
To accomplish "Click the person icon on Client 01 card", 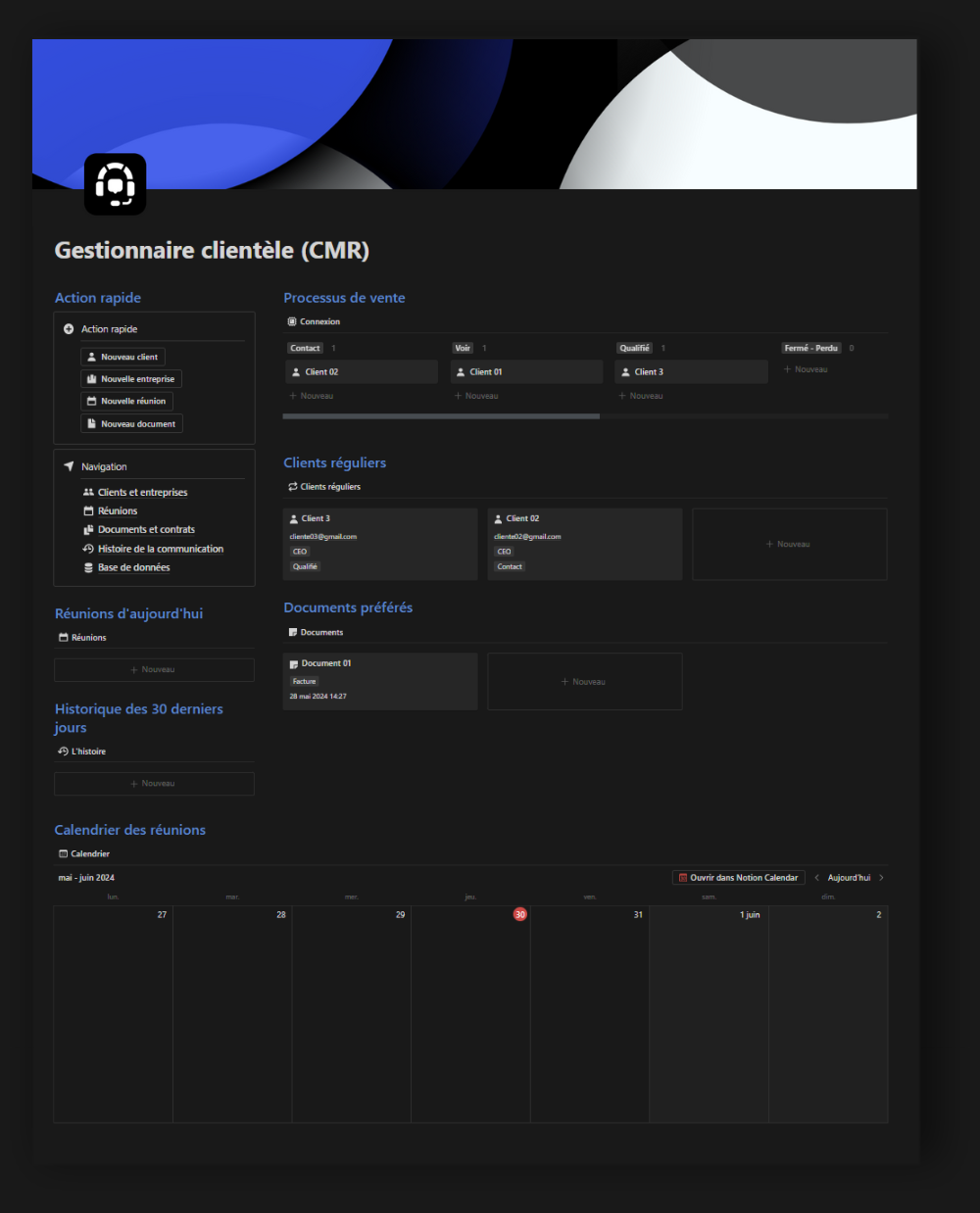I will pyautogui.click(x=461, y=372).
